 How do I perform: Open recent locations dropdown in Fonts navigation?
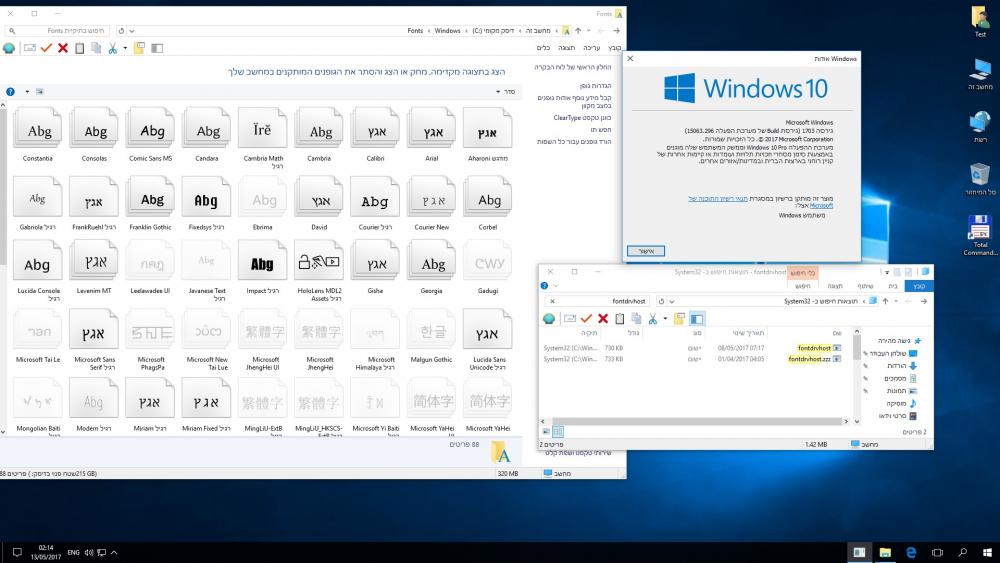pos(589,31)
